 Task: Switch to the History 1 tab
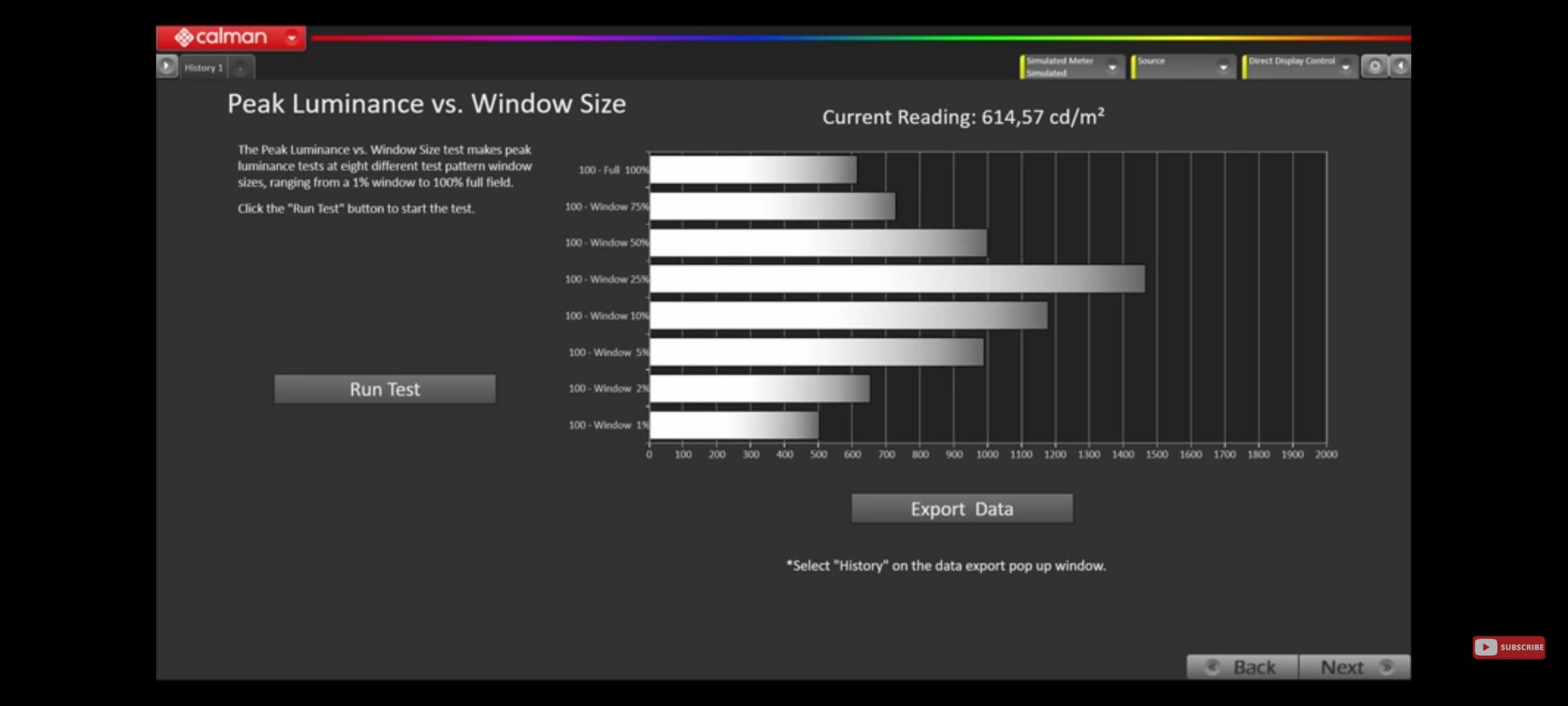coord(203,68)
